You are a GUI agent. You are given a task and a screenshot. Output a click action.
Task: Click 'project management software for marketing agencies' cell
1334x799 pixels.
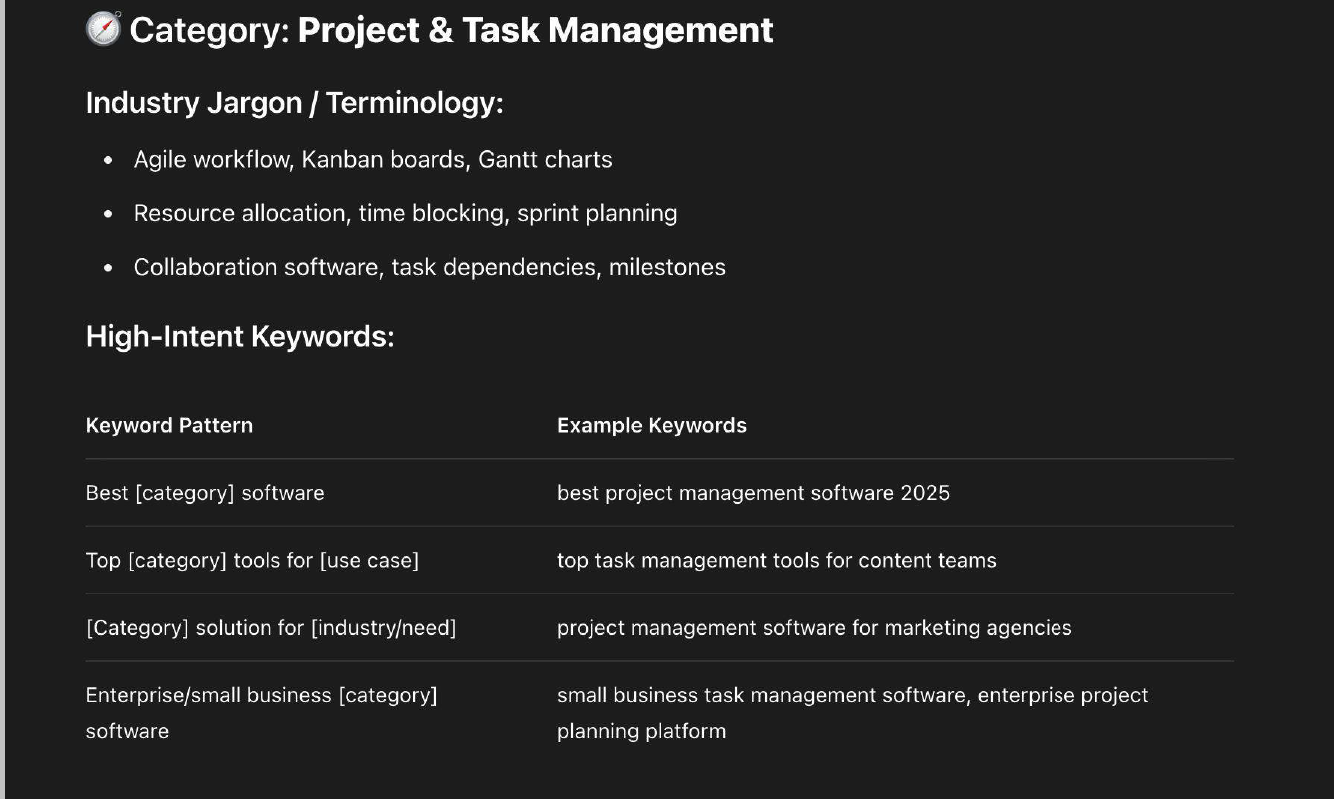pos(814,628)
